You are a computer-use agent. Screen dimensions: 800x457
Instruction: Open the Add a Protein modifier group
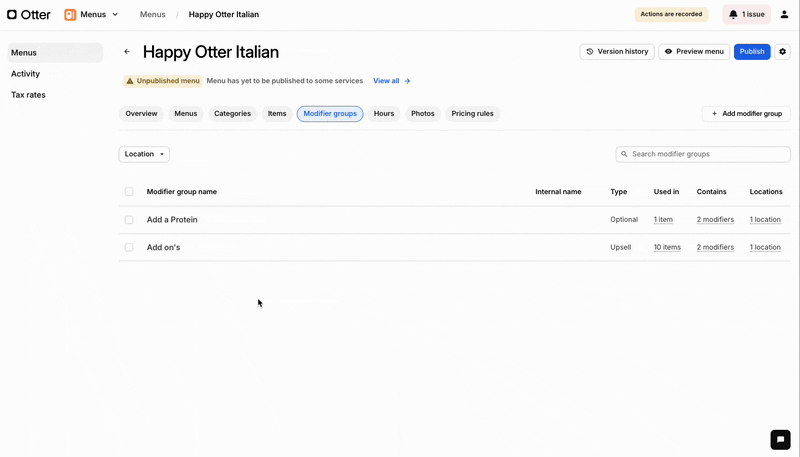[x=172, y=220]
